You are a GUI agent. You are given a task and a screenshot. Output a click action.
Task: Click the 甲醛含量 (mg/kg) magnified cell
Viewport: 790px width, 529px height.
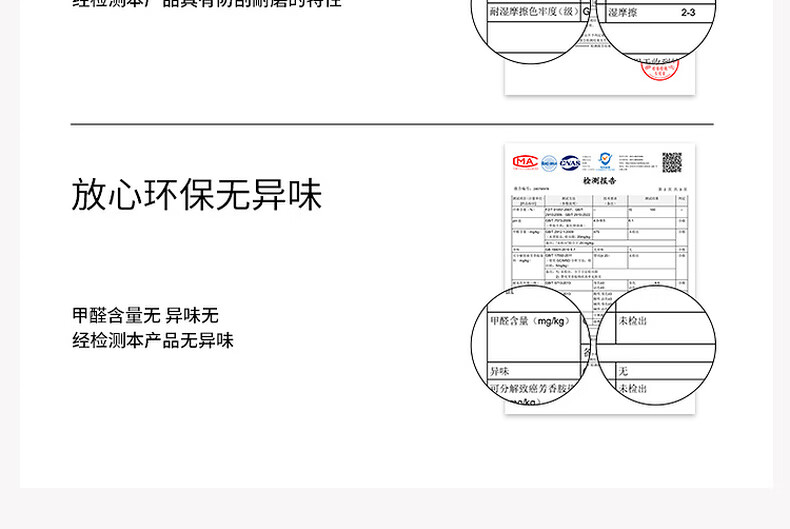click(530, 321)
